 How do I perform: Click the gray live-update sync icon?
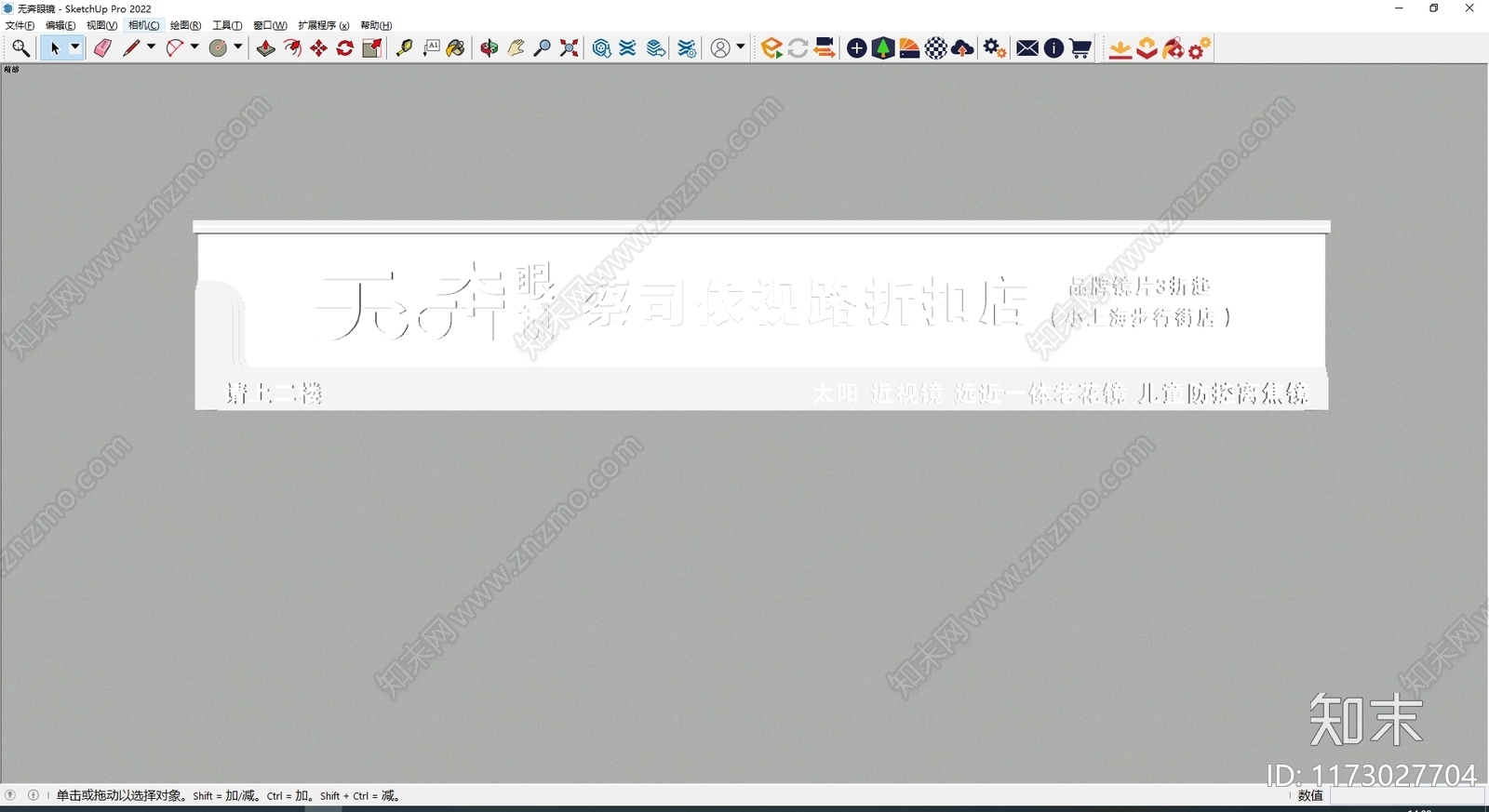[x=798, y=48]
